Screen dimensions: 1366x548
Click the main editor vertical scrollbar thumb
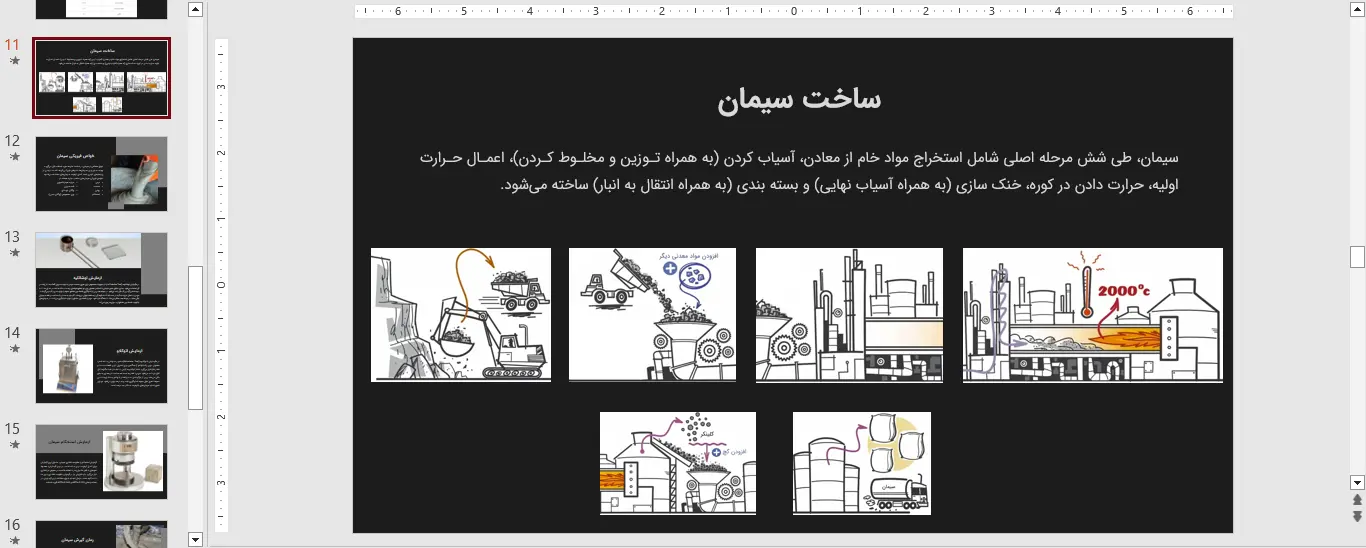pos(1357,257)
